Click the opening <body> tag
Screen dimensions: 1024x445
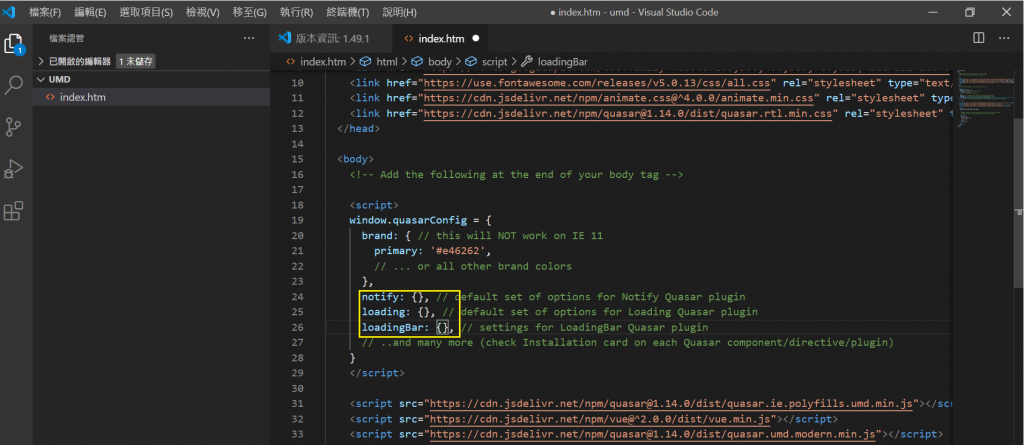tap(355, 159)
